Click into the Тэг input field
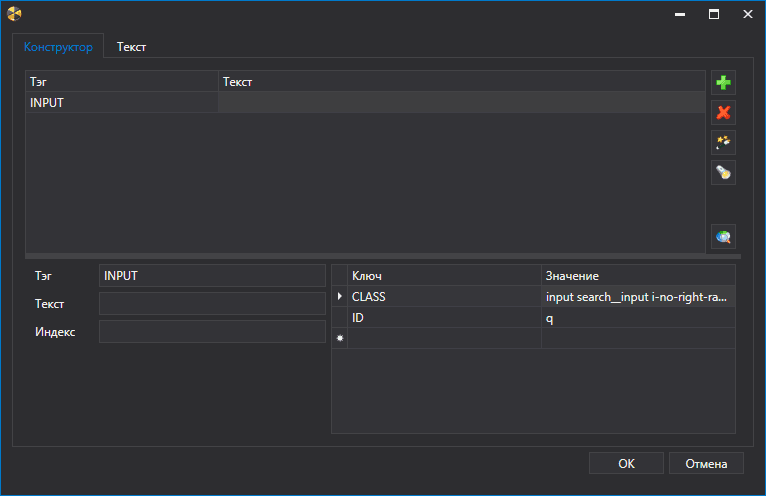766x496 pixels. pos(212,276)
